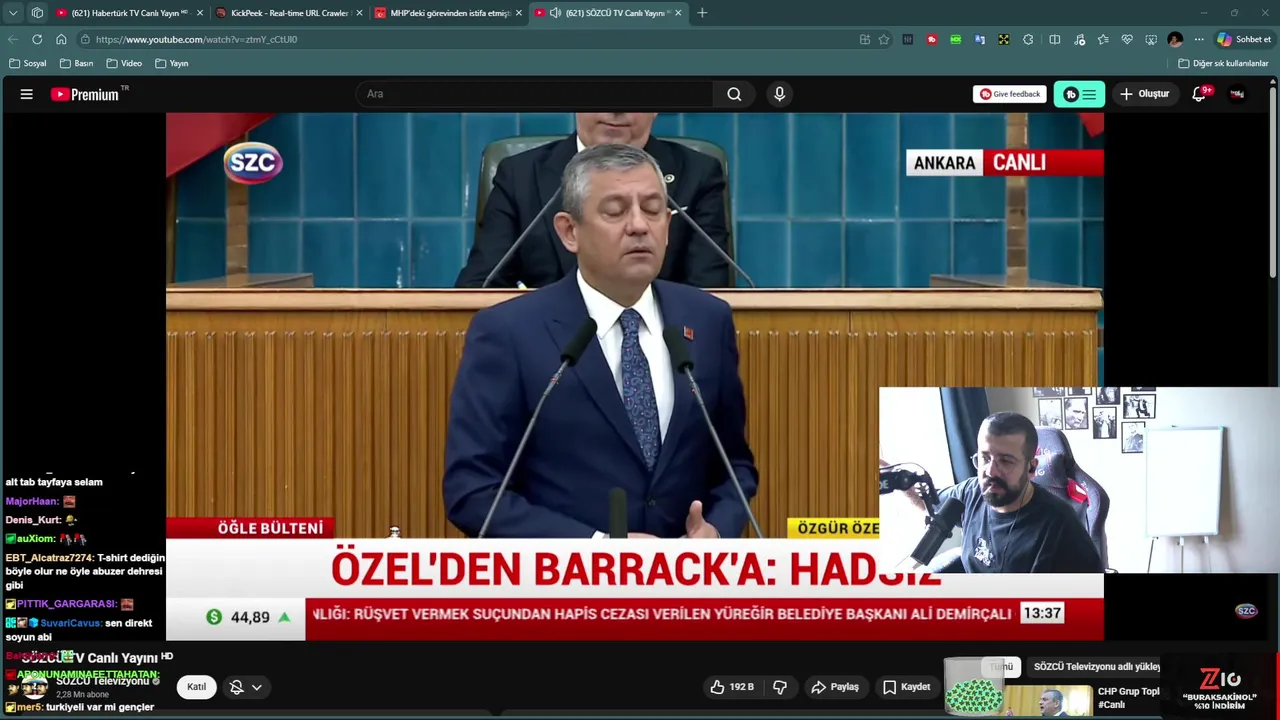Expand the tab actions chevron menu
The image size is (1280, 720).
13,13
